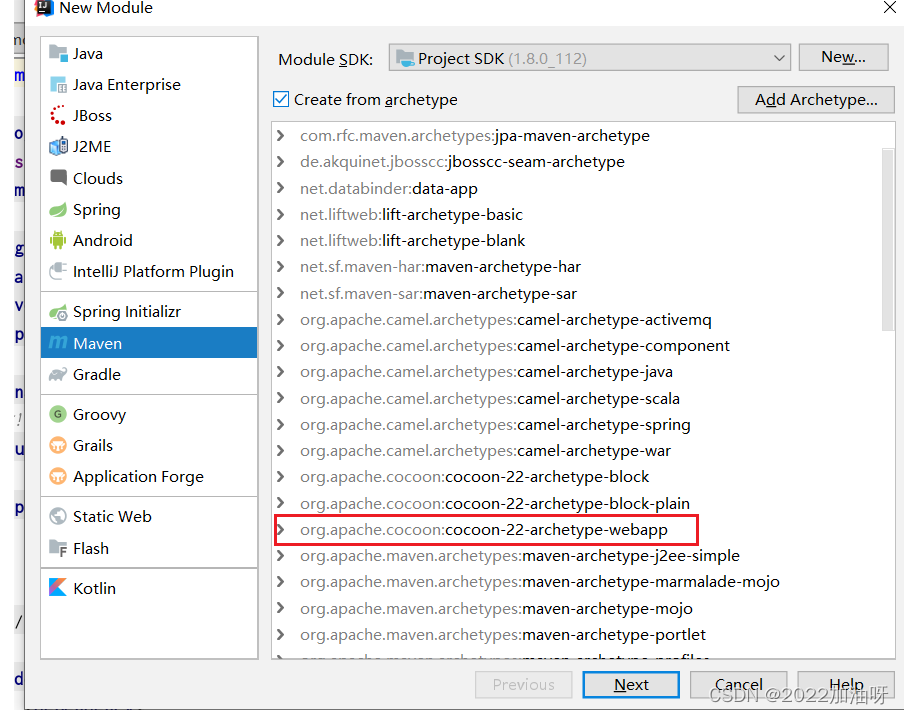Expand camel-archetype-activemq node
The height and width of the screenshot is (714, 904).
[x=281, y=320]
